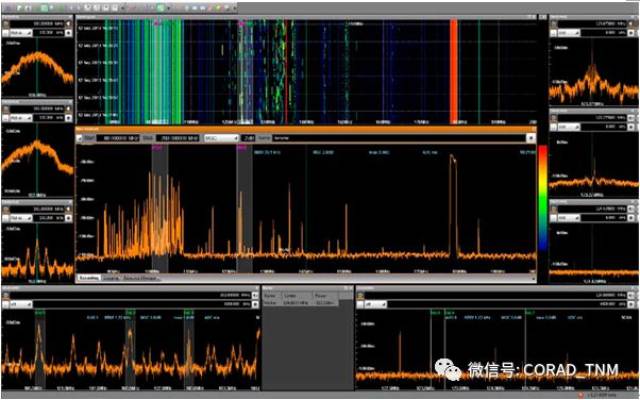Select the third green marker in bottom-left spectrum panel

tap(189, 313)
